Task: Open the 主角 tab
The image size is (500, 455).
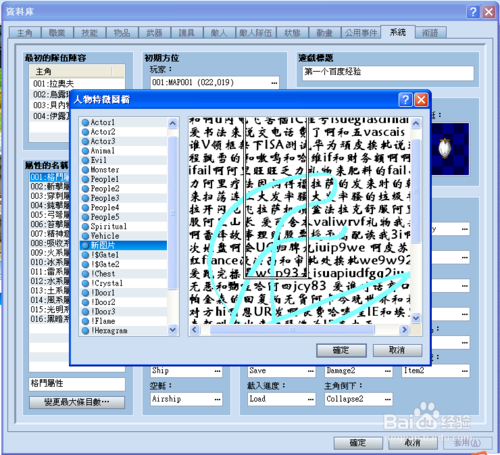Action: [25, 33]
